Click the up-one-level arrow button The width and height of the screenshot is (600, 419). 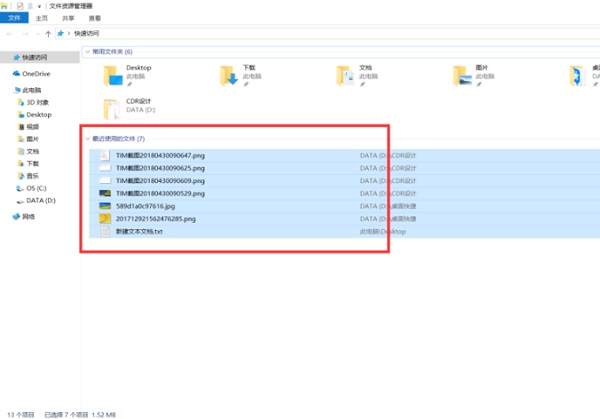[50, 33]
